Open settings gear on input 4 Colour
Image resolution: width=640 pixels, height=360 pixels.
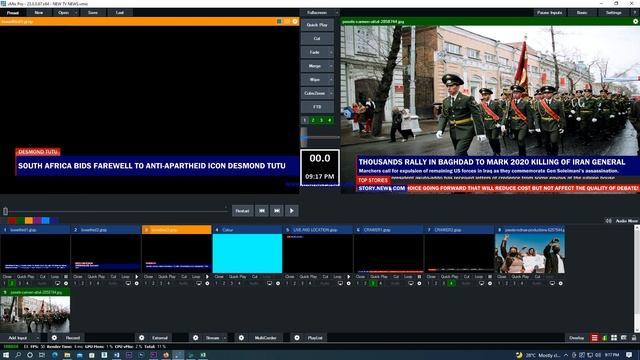pos(278,283)
